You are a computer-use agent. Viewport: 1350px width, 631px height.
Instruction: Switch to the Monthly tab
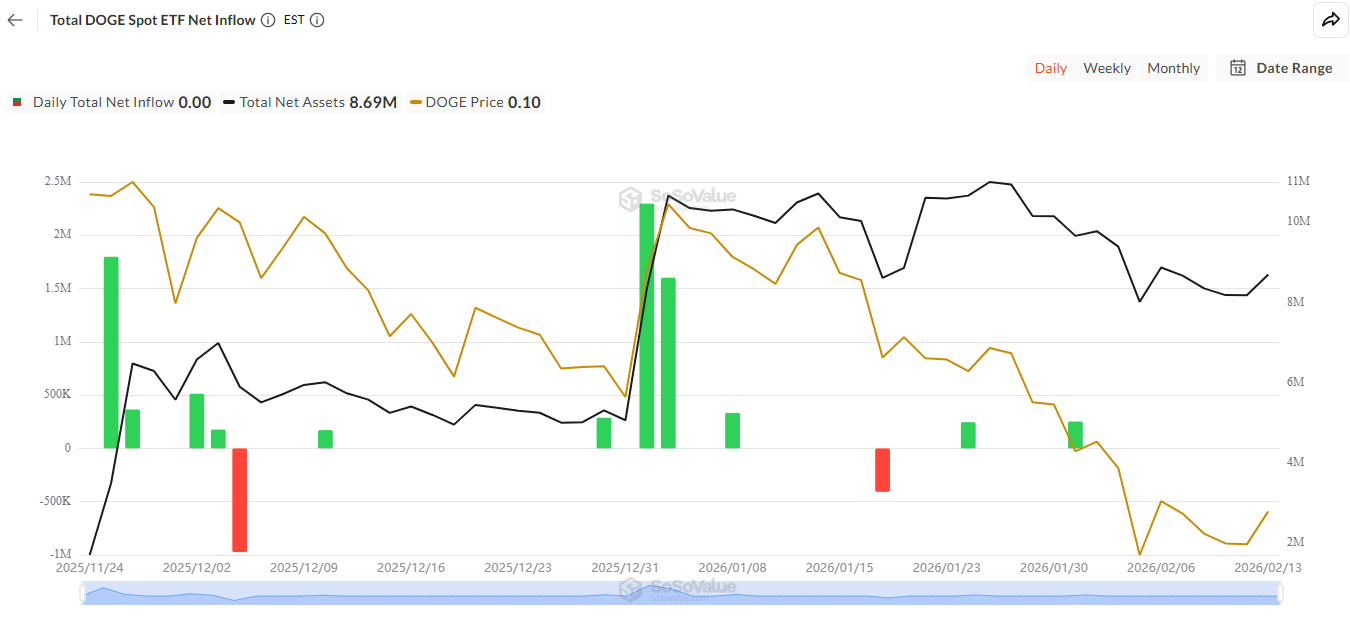coord(1173,68)
